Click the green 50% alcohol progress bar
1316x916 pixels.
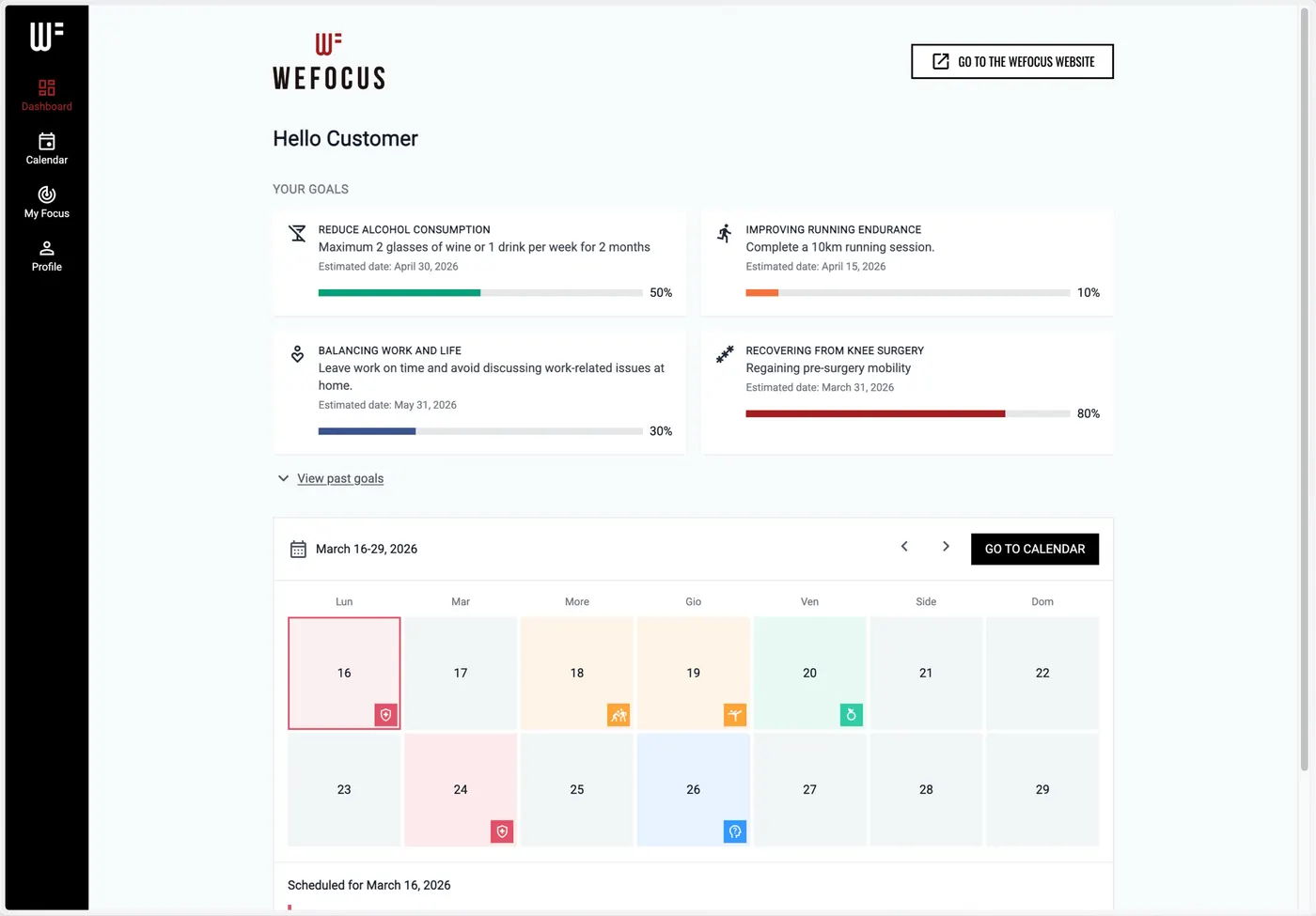(480, 292)
